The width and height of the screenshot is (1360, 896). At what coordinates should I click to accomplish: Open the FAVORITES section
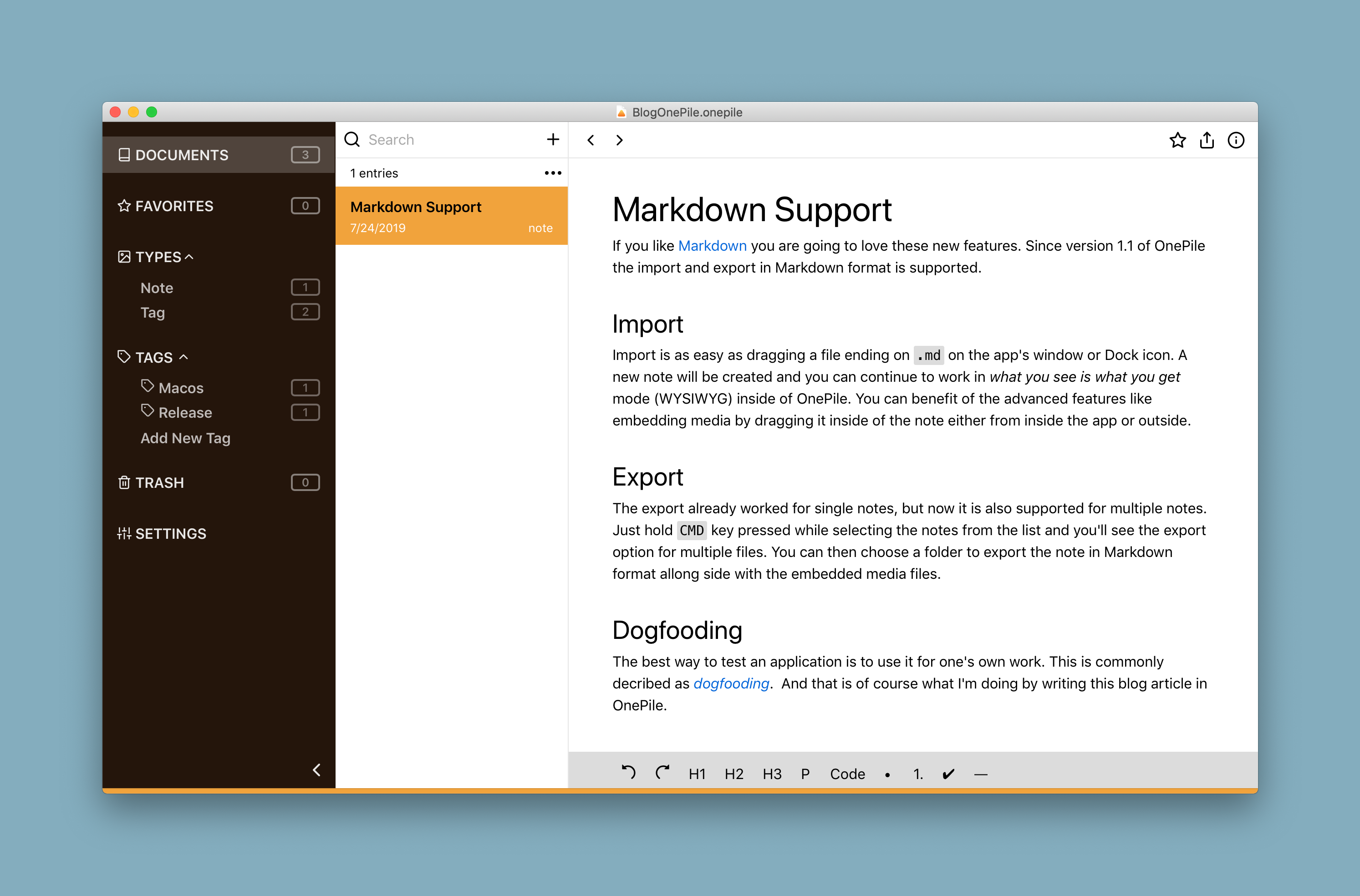174,206
